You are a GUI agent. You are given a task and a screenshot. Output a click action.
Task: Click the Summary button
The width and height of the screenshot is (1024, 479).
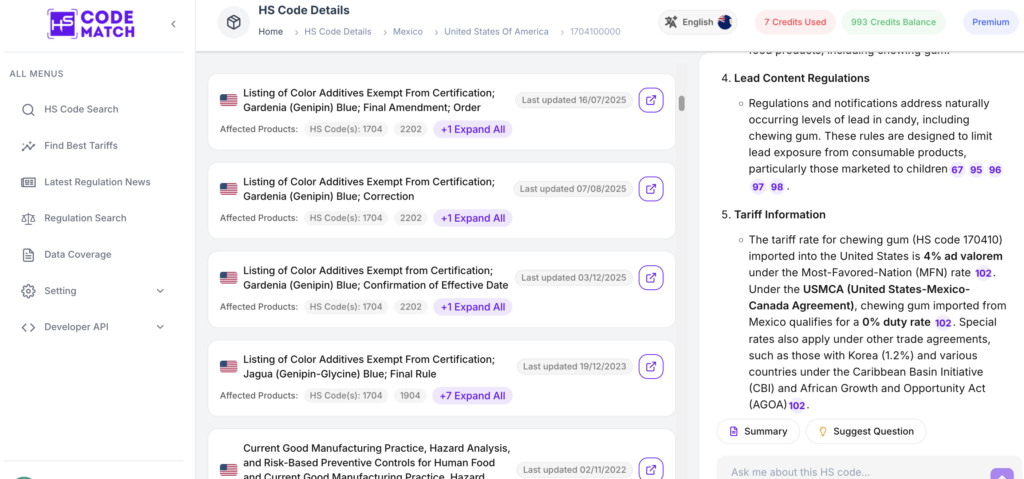(x=758, y=431)
